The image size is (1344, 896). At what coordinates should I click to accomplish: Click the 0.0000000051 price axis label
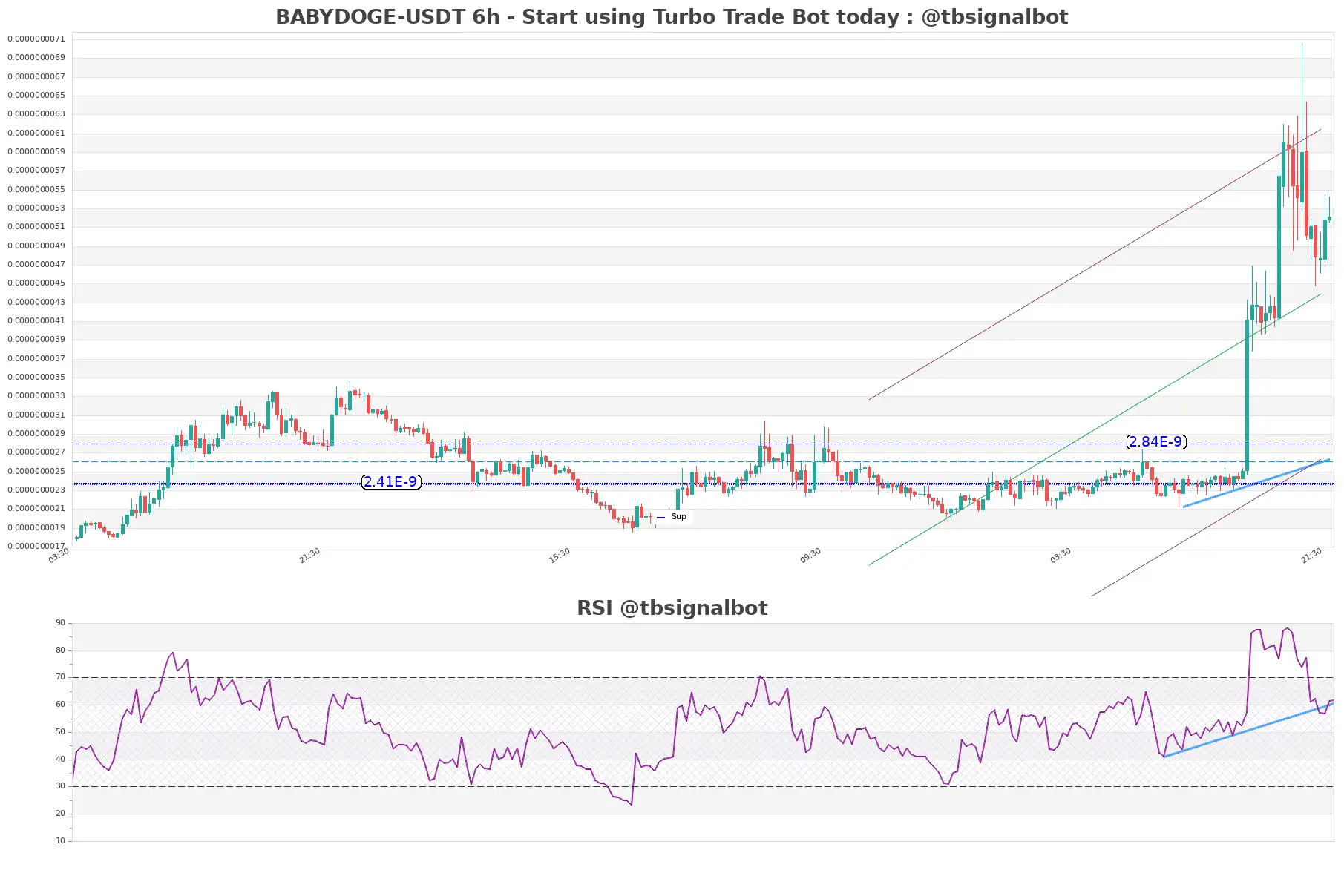[36, 226]
